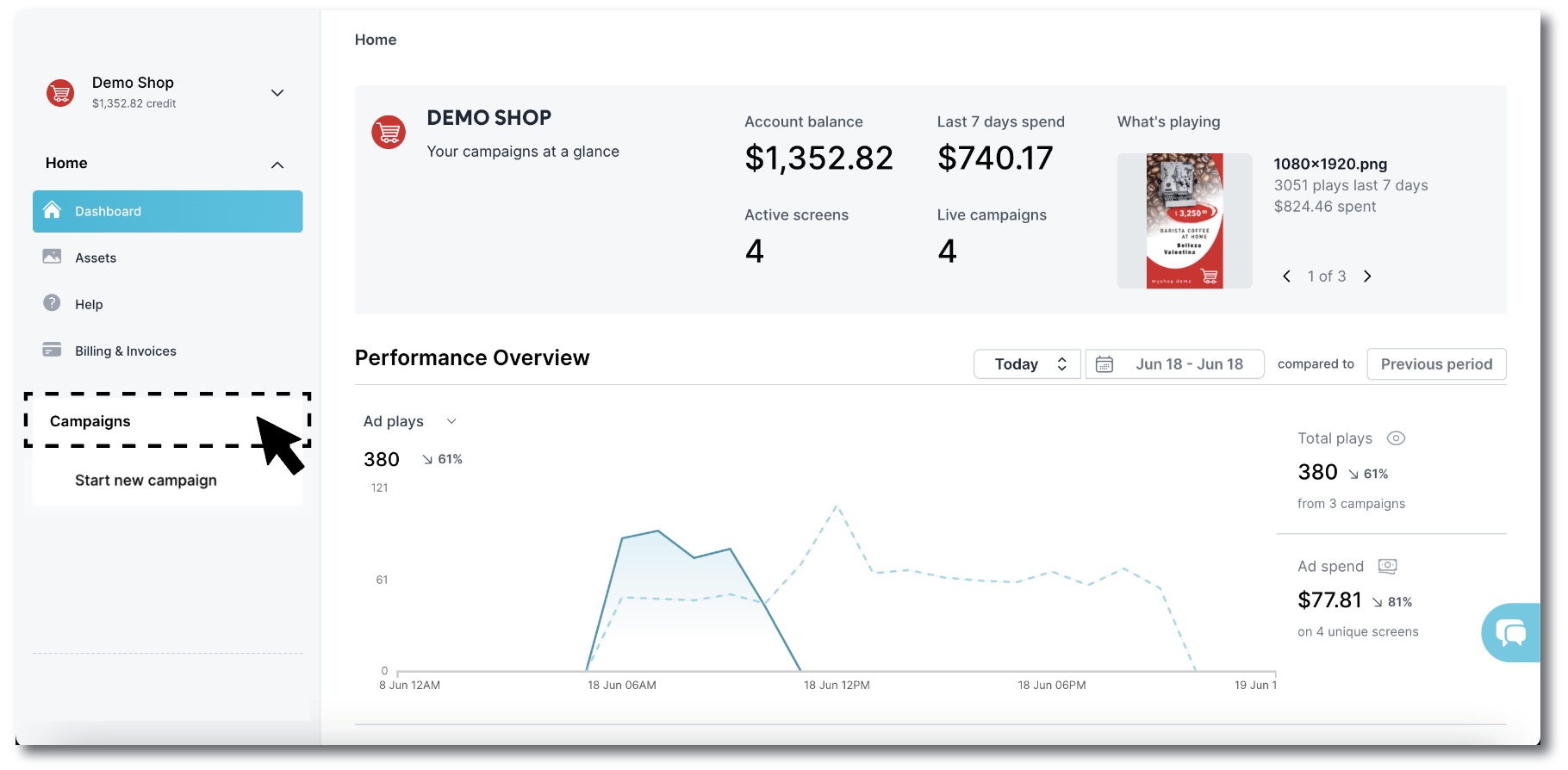This screenshot has height=770, width=1568.
Task: Click the $77.81 ad spend value
Action: coord(1329,600)
